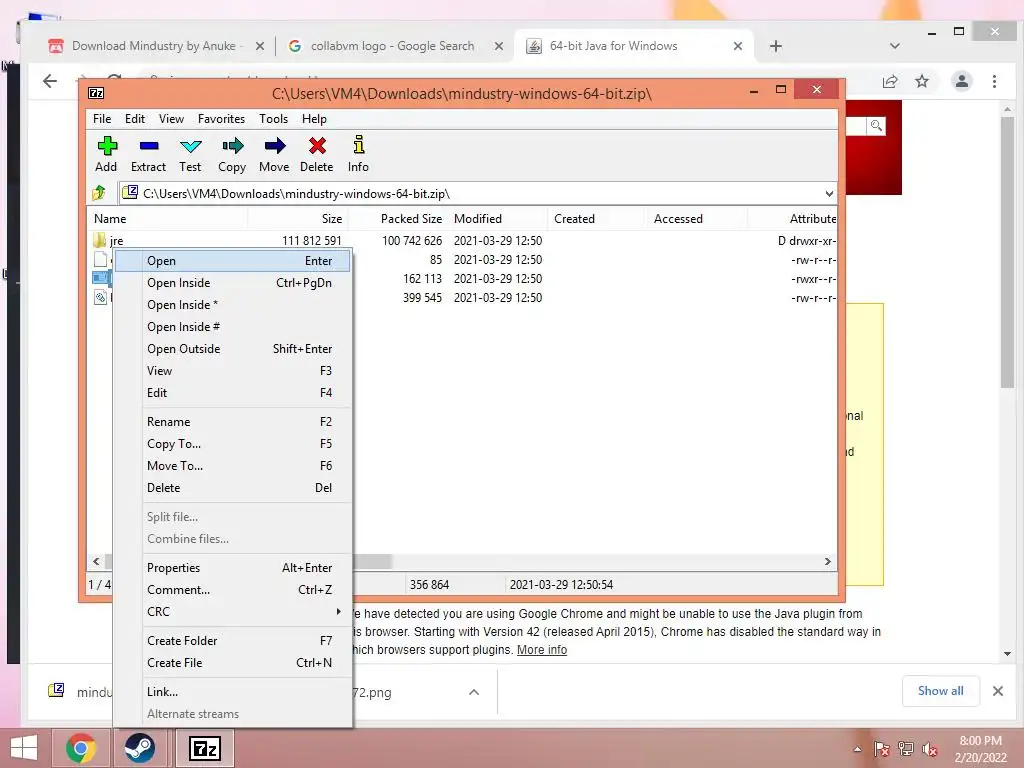Close the collabvm logo Google Search tab

click(x=499, y=46)
